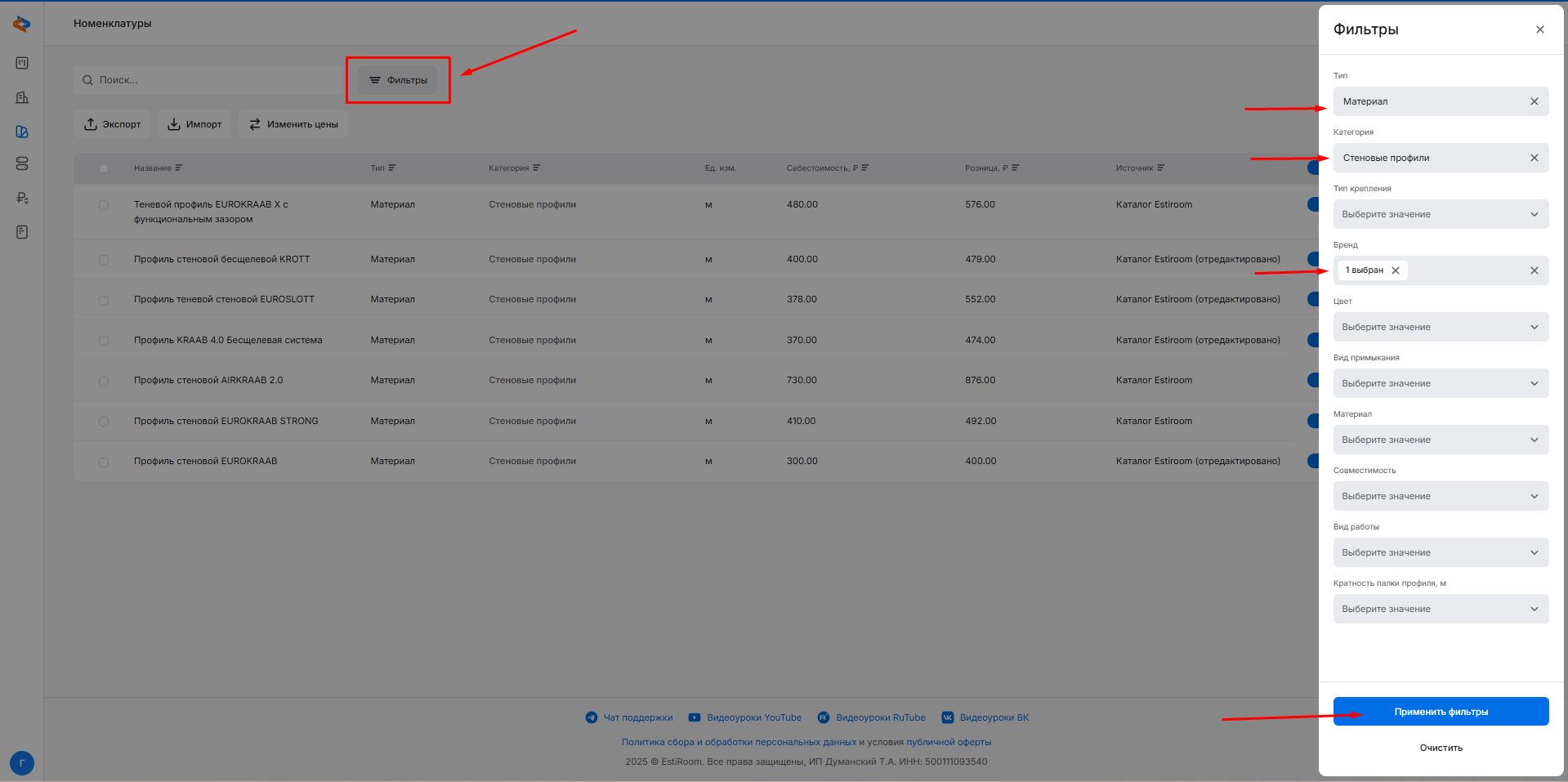Viewport: 1568px width, 782px height.
Task: Expand the Тип крепления dropdown
Action: coord(1440,214)
